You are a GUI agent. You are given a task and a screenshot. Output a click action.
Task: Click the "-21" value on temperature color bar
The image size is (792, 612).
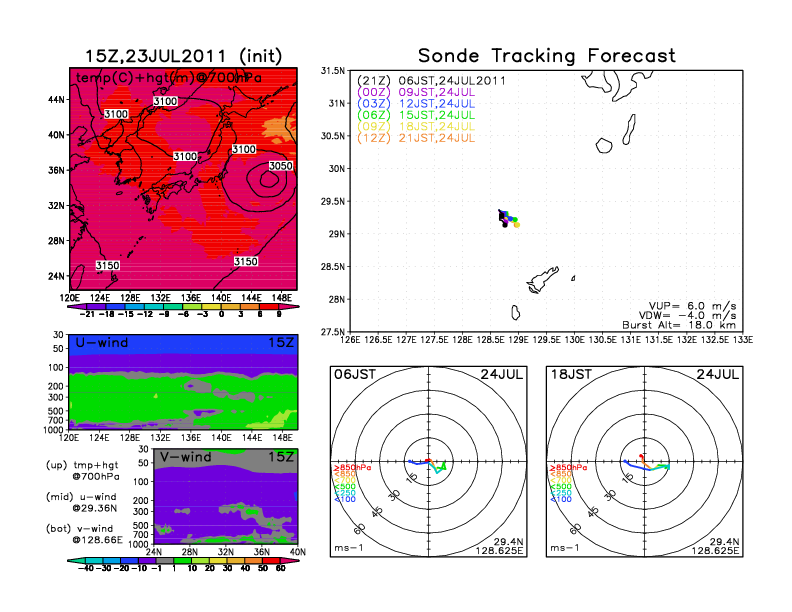tap(87, 314)
